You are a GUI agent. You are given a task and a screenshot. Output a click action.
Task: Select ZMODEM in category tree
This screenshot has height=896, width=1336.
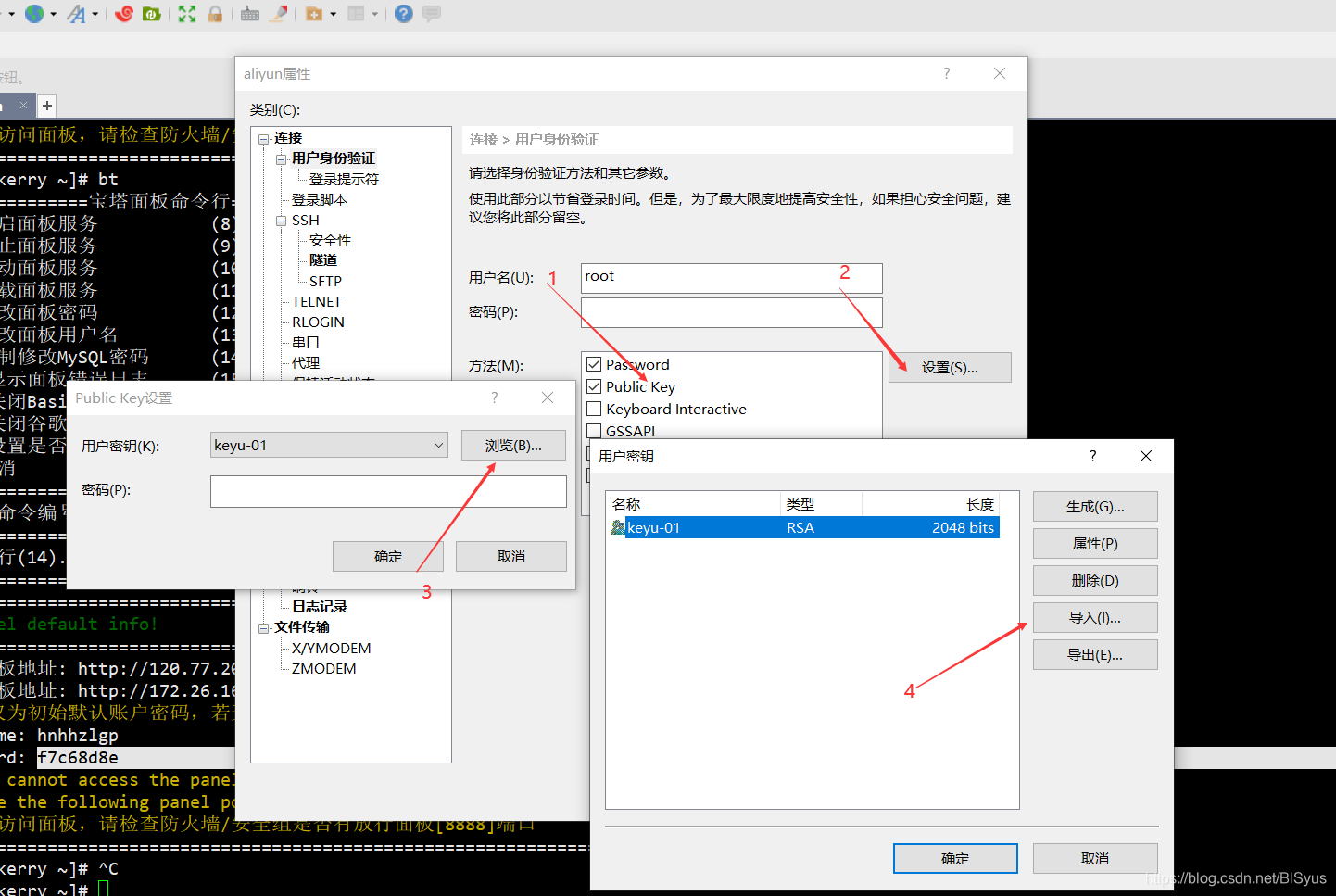(x=323, y=668)
